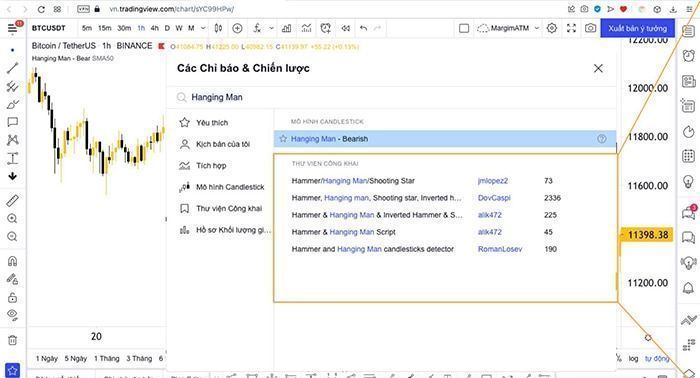Image resolution: width=700 pixels, height=378 pixels.
Task: Toggle hide all drawings eye icon
Action: click(x=12, y=315)
